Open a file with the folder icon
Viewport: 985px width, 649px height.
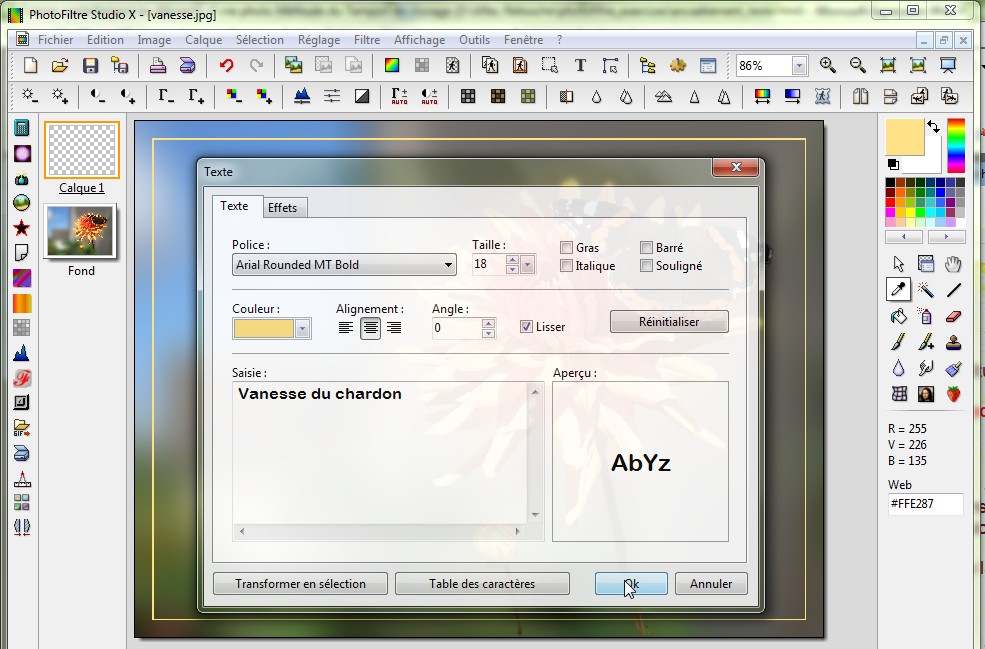tap(60, 65)
